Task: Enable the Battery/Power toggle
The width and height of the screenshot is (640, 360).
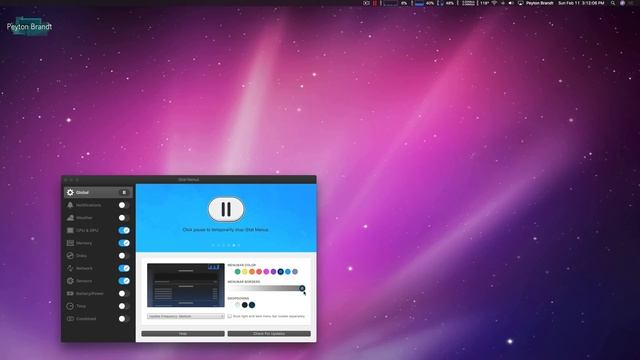Action: [x=124, y=293]
